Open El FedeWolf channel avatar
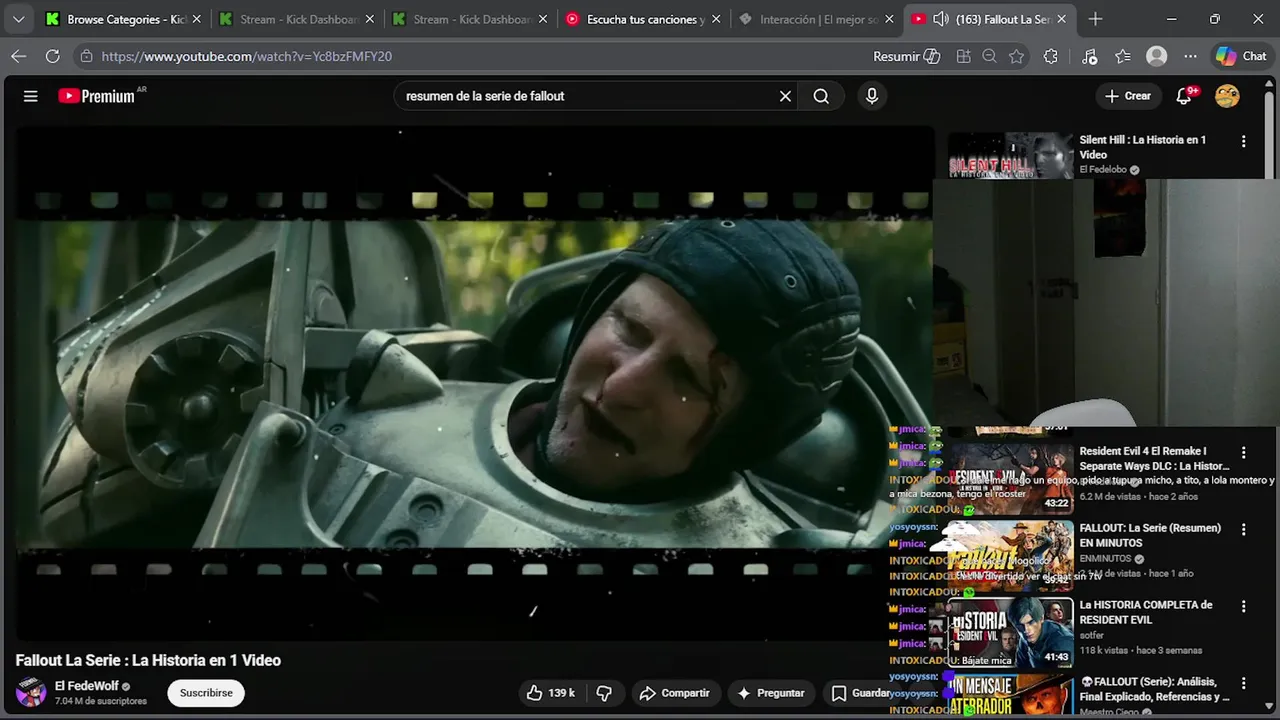Viewport: 1280px width, 720px height. point(31,692)
